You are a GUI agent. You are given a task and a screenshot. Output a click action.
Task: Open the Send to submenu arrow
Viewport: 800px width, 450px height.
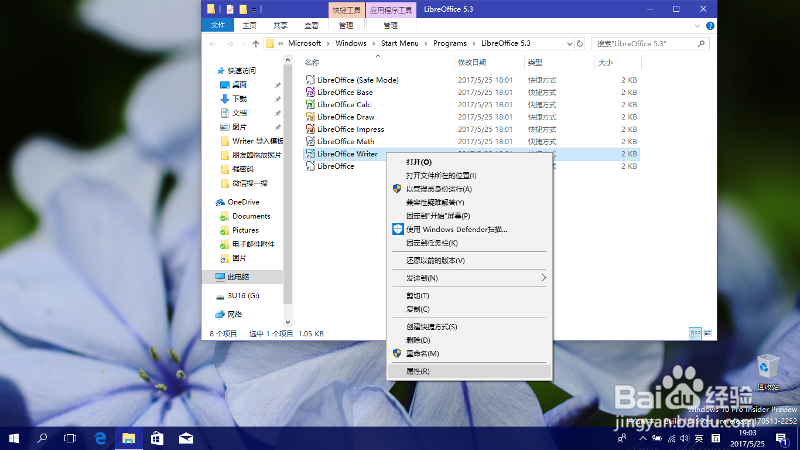(x=543, y=278)
